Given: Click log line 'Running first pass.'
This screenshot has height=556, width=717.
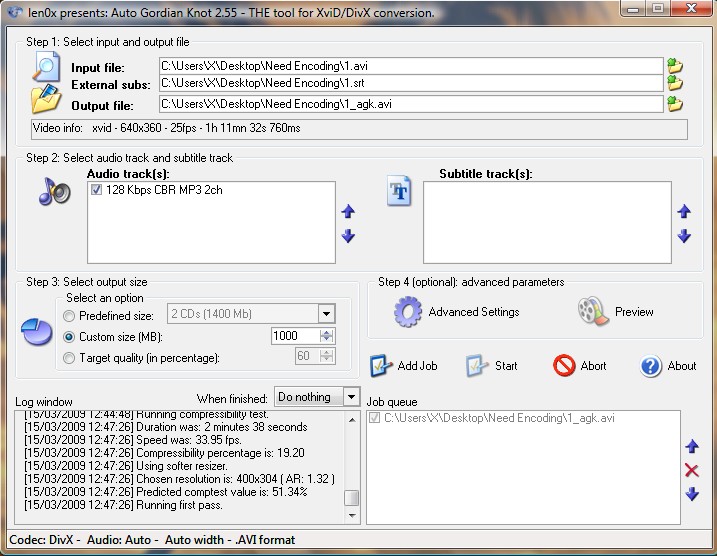Looking at the screenshot, I should pyautogui.click(x=123, y=505).
